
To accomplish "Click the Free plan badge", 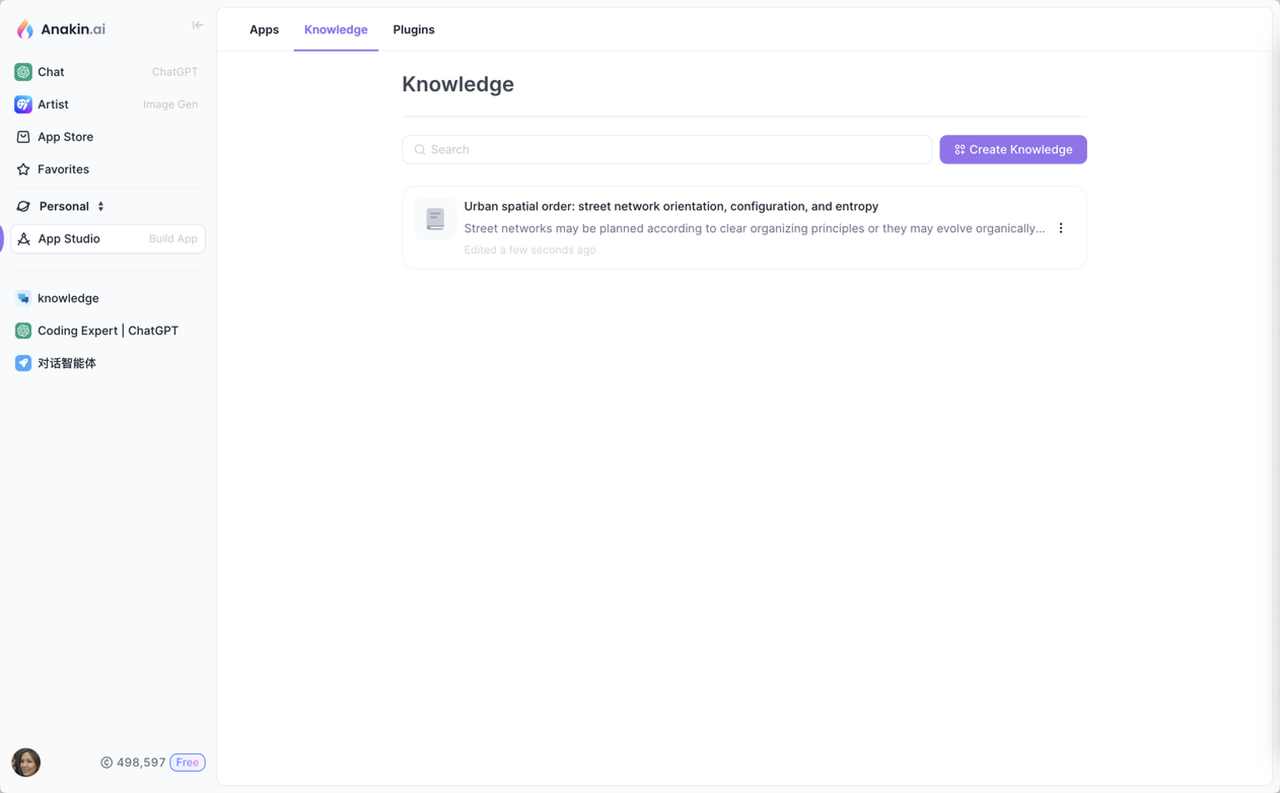I will click(187, 762).
